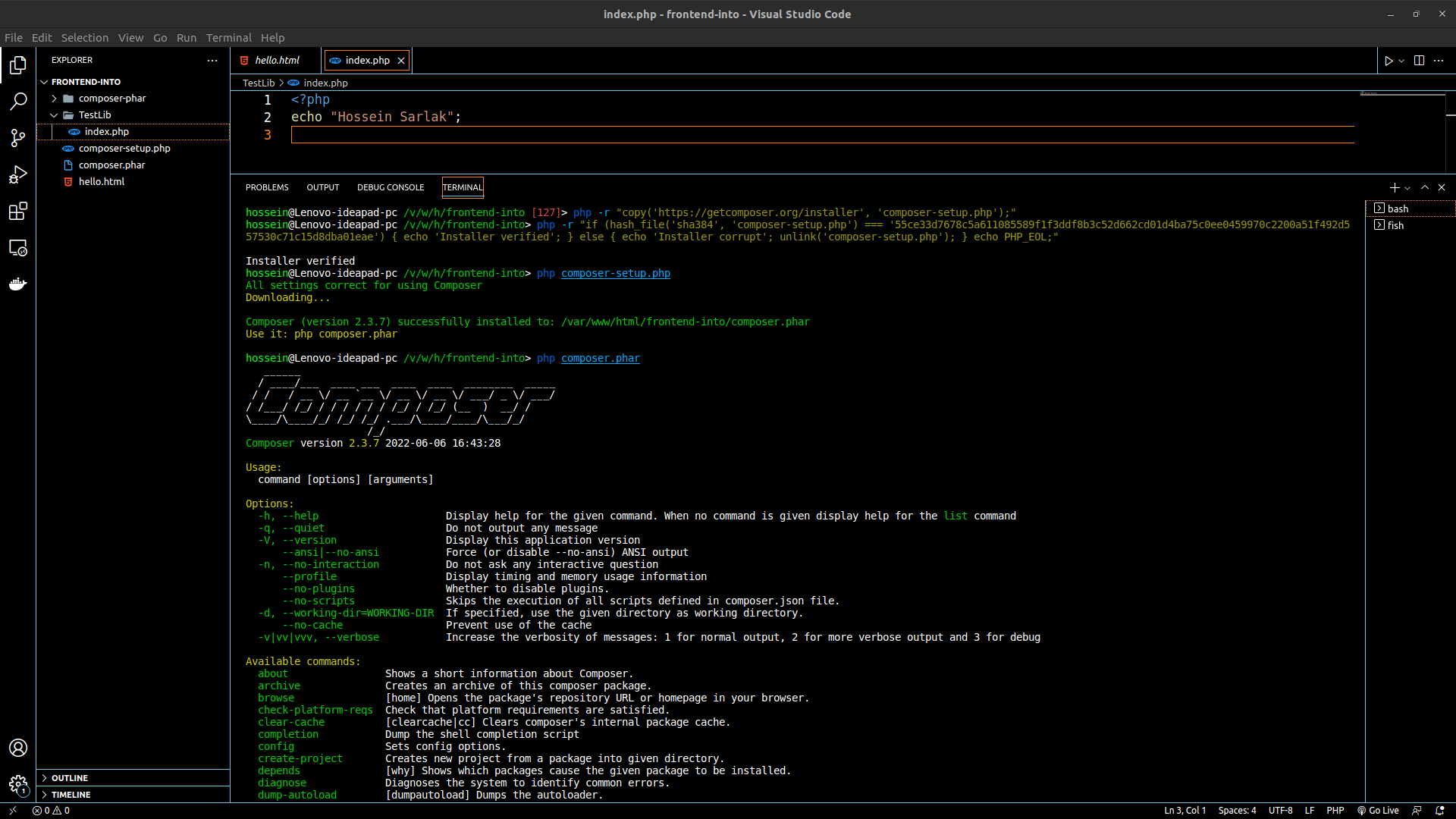The image size is (1456, 819).
Task: Click the echo "Hossein Sarlak" code line
Action: tap(375, 118)
